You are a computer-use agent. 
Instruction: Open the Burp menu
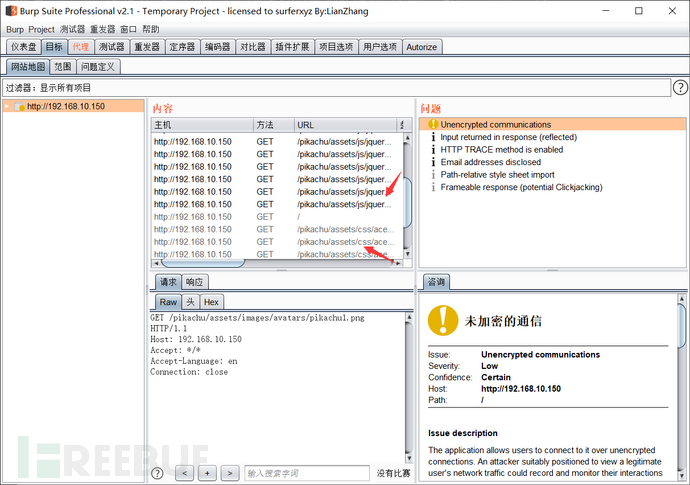point(15,29)
